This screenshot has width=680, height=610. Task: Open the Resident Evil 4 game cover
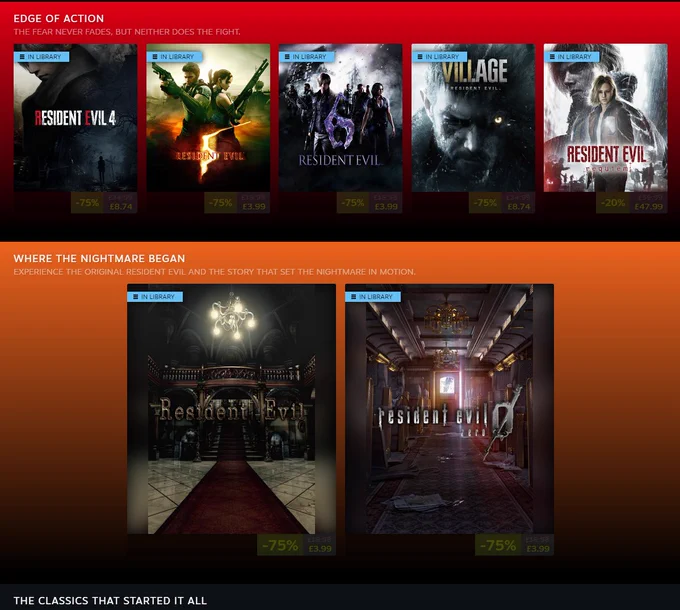pos(75,117)
